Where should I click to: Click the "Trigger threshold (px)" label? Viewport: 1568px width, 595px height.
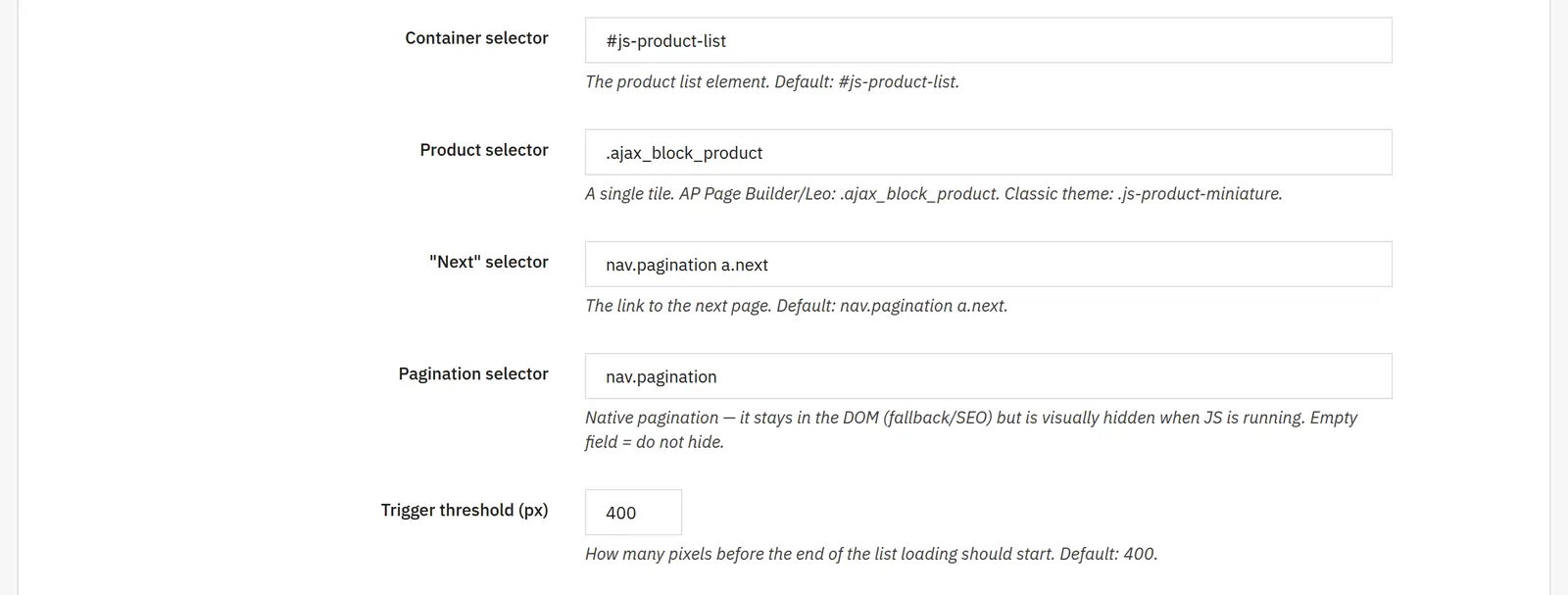point(465,510)
